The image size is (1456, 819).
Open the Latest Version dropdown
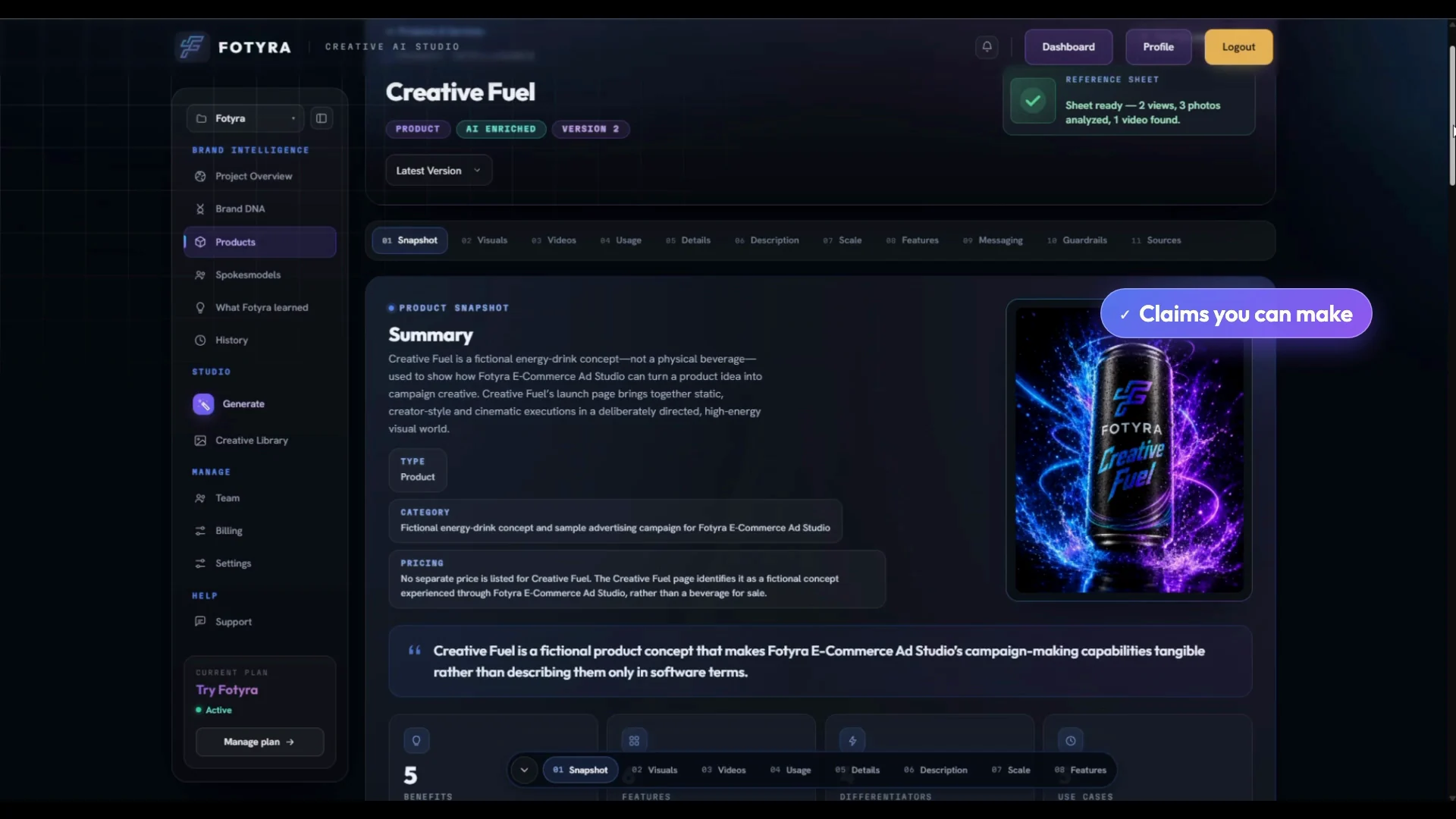(x=439, y=171)
